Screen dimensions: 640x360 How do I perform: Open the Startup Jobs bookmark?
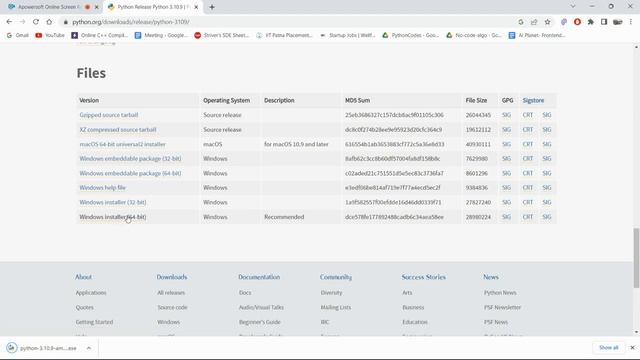pos(347,36)
